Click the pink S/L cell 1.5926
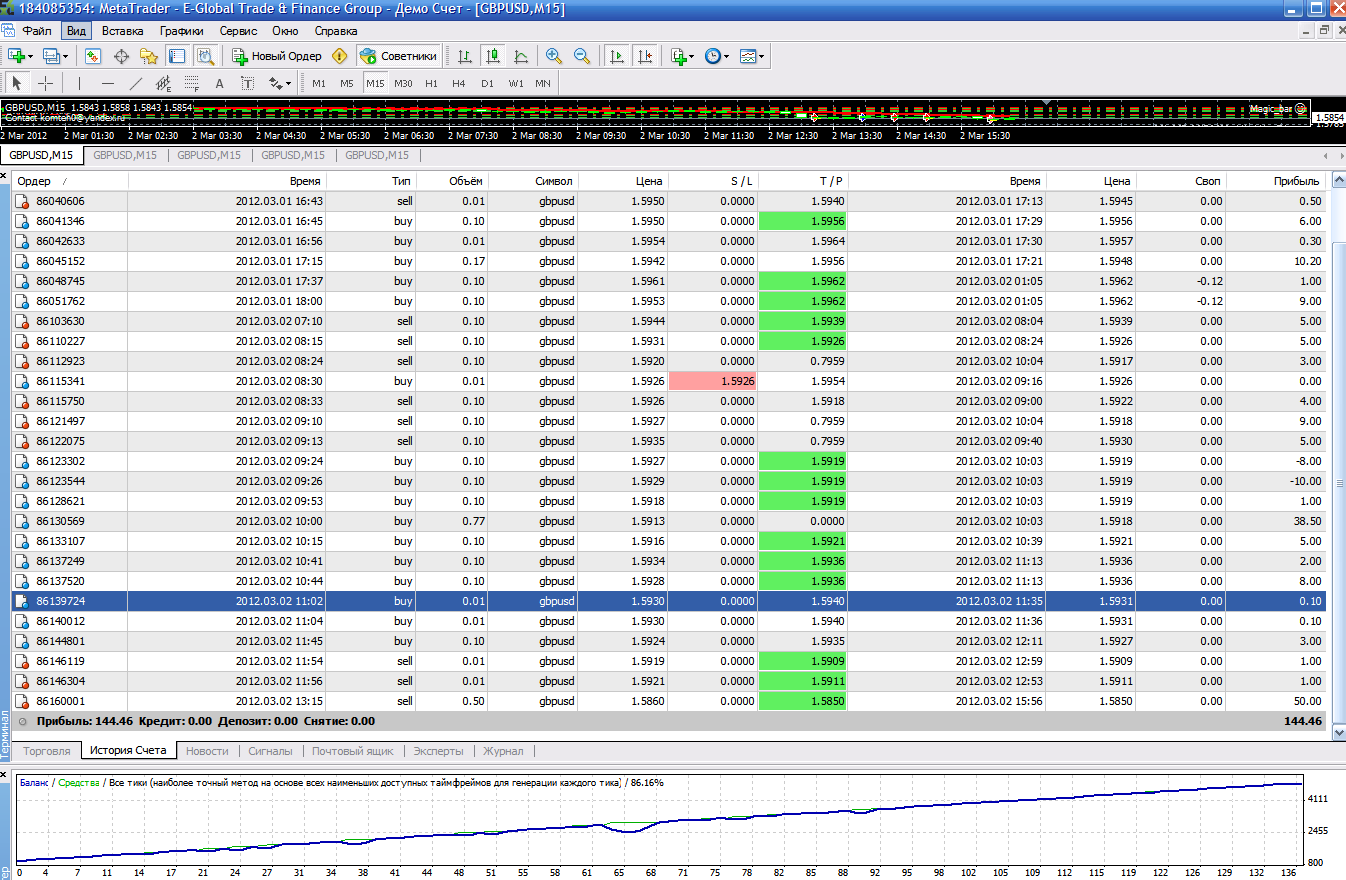The image size is (1346, 880). [712, 381]
